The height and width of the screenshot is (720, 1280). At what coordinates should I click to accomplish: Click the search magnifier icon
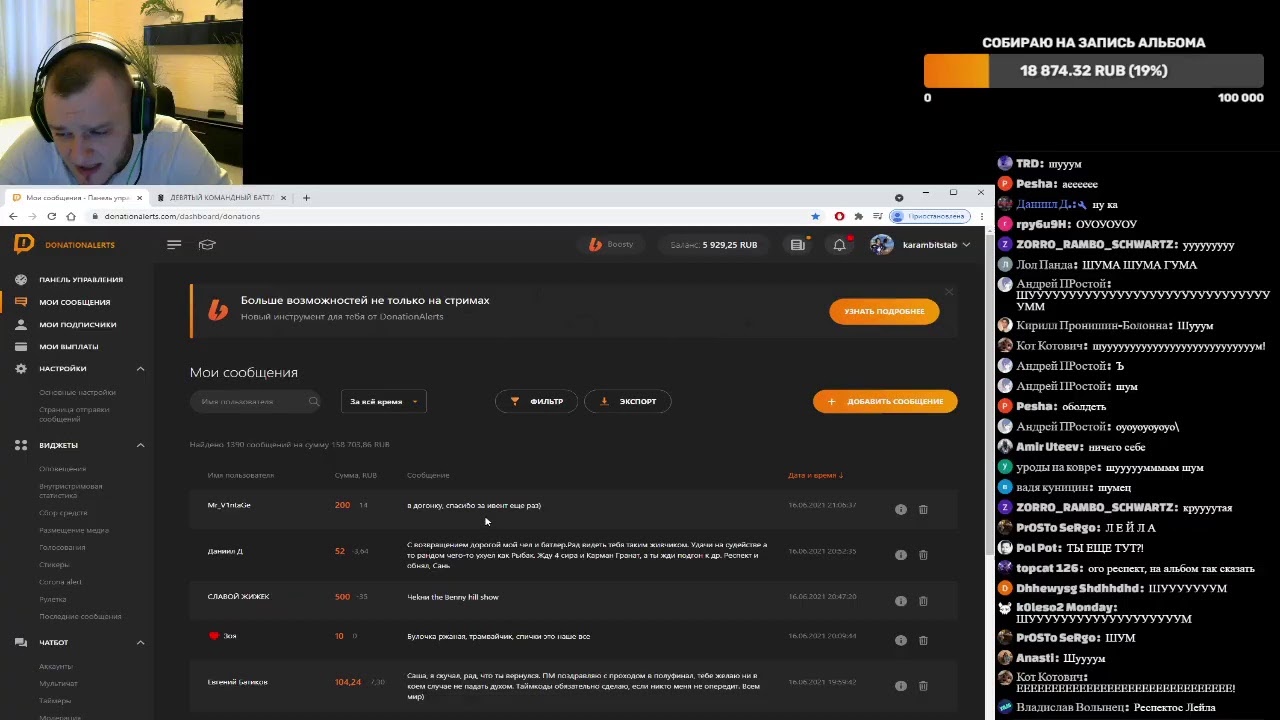313,402
